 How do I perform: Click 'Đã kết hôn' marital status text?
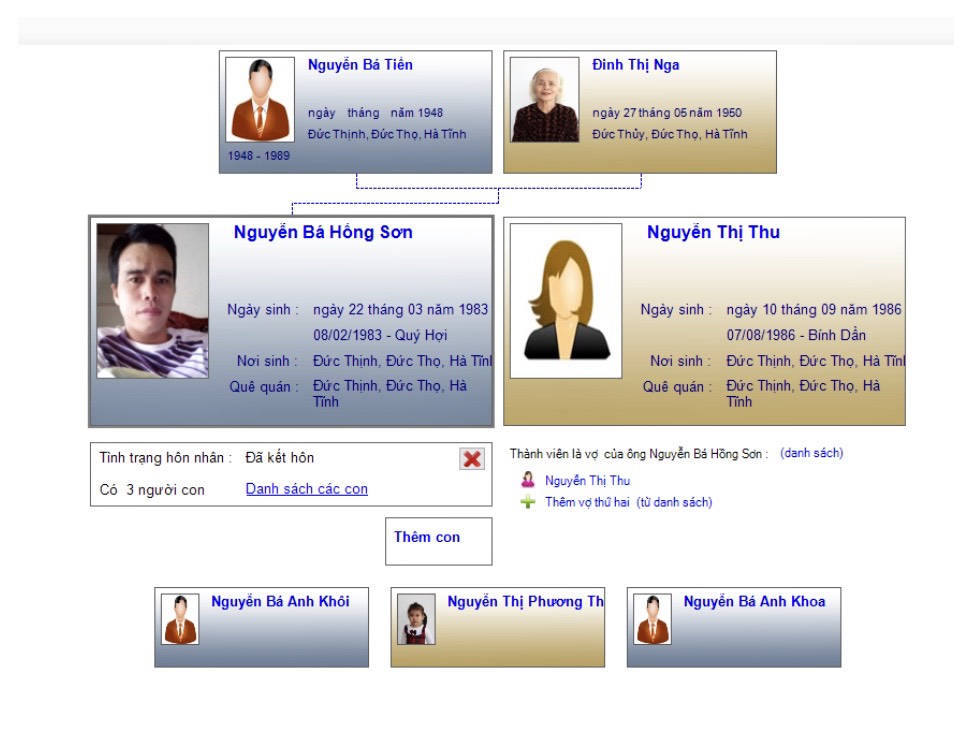tap(280, 457)
